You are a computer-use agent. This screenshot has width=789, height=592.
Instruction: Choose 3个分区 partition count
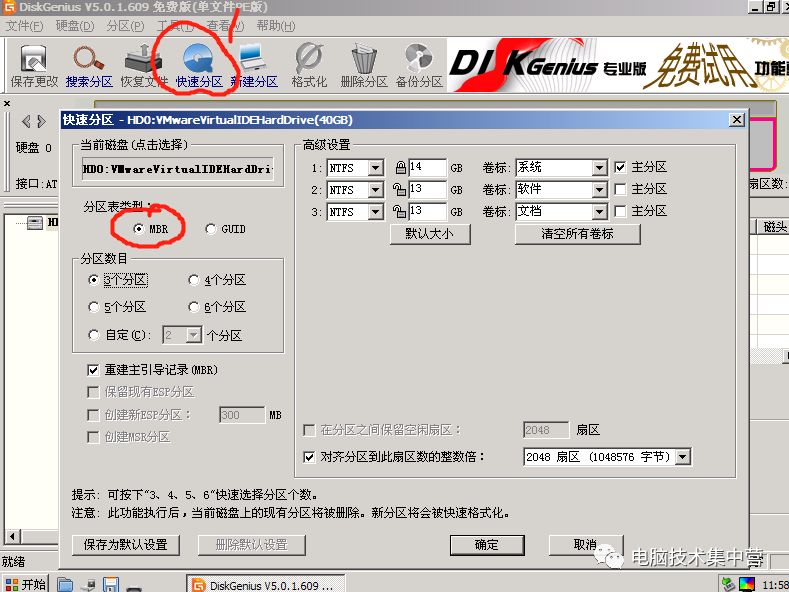point(118,280)
